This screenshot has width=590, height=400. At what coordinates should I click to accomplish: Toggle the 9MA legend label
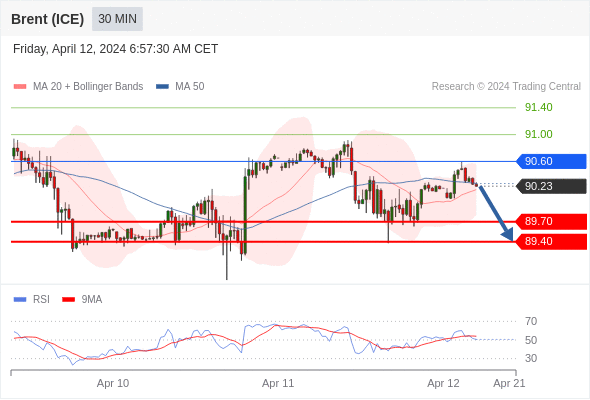pyautogui.click(x=92, y=300)
